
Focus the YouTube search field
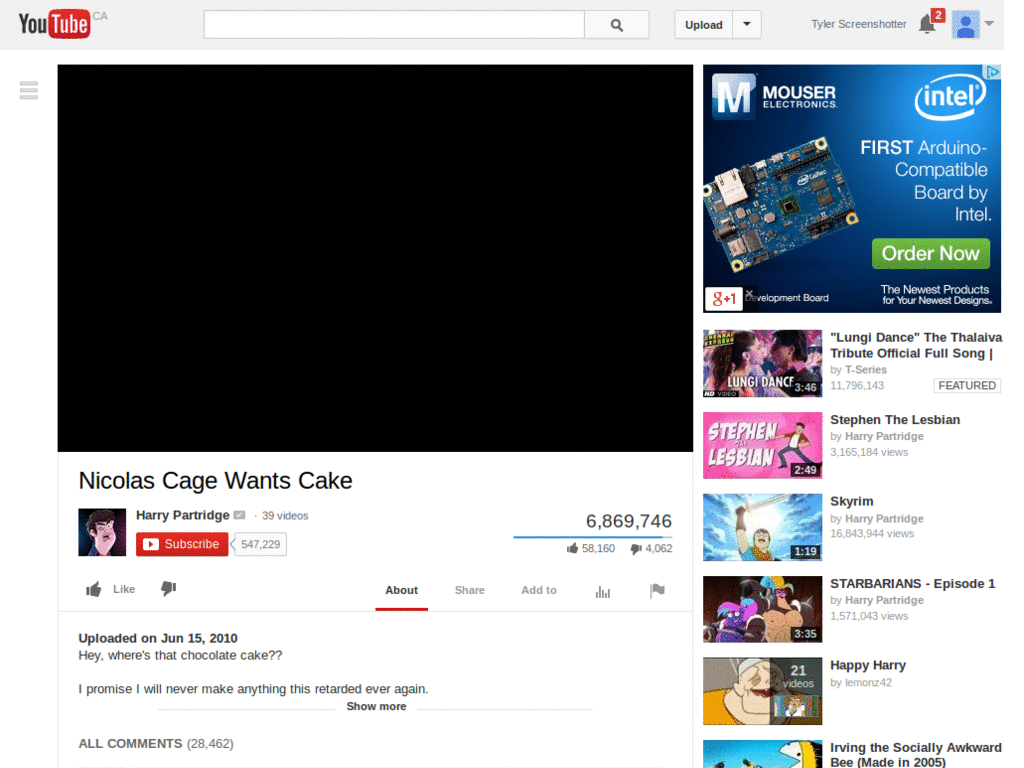coord(394,25)
